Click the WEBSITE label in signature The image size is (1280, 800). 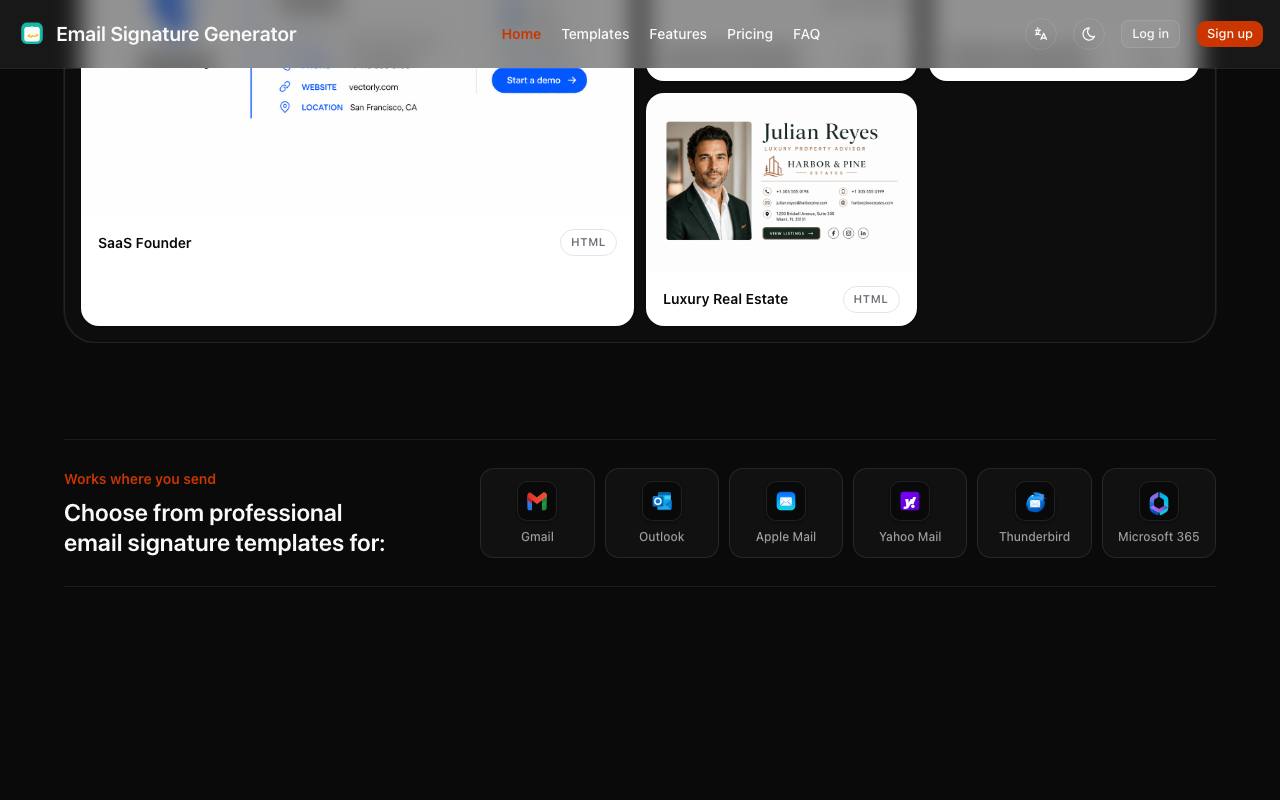(x=319, y=87)
